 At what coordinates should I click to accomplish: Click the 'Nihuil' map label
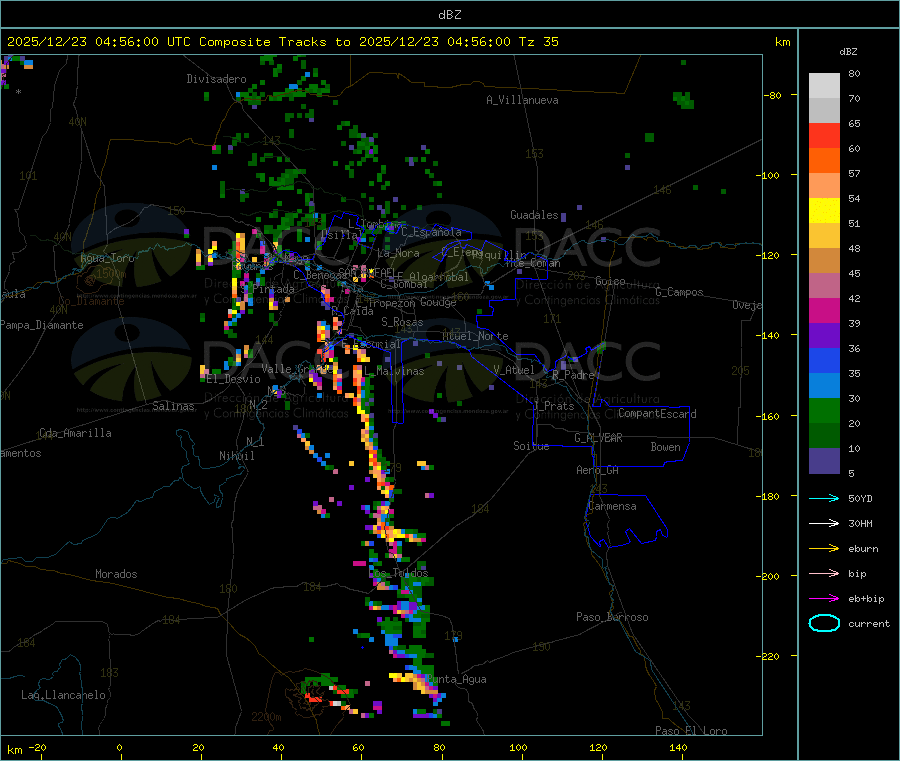(236, 456)
